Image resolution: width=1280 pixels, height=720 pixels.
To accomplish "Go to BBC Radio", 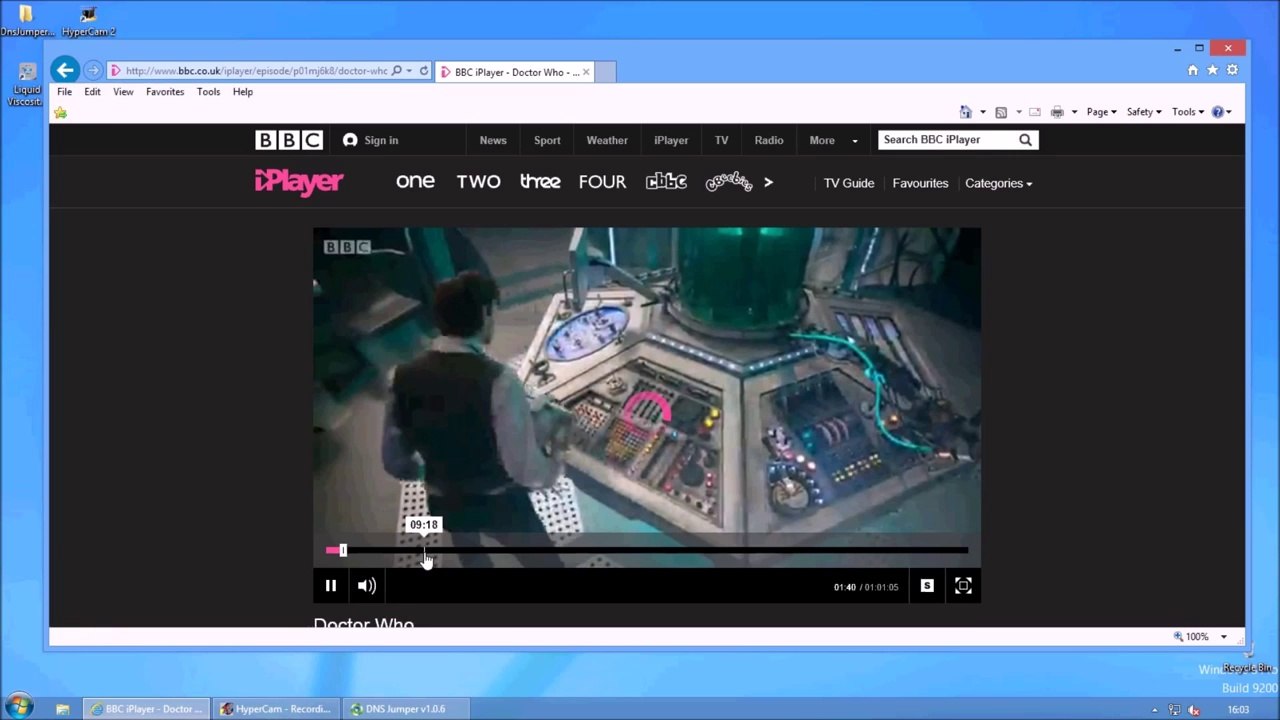I will [769, 140].
